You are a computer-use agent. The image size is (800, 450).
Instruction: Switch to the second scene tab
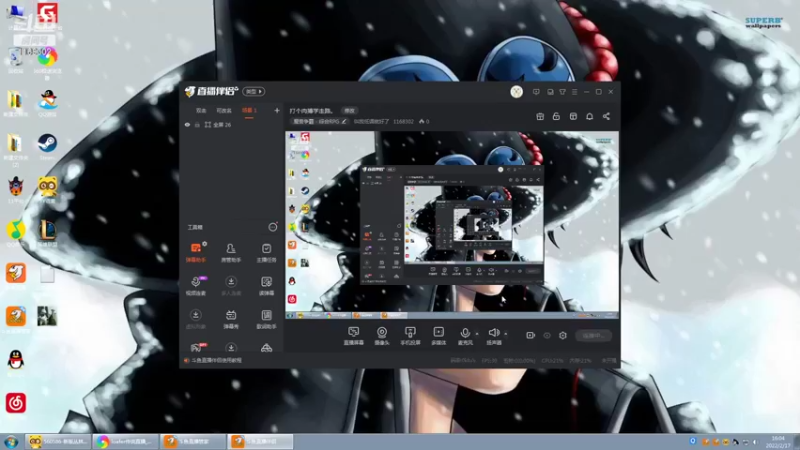tap(223, 110)
